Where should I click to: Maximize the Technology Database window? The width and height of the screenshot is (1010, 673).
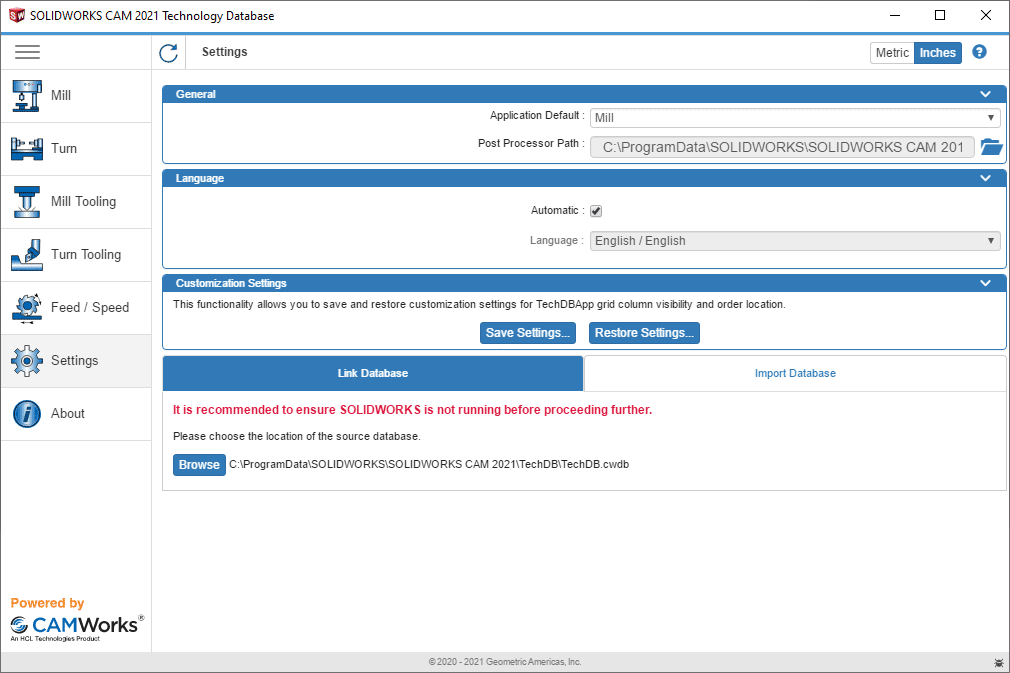(940, 15)
